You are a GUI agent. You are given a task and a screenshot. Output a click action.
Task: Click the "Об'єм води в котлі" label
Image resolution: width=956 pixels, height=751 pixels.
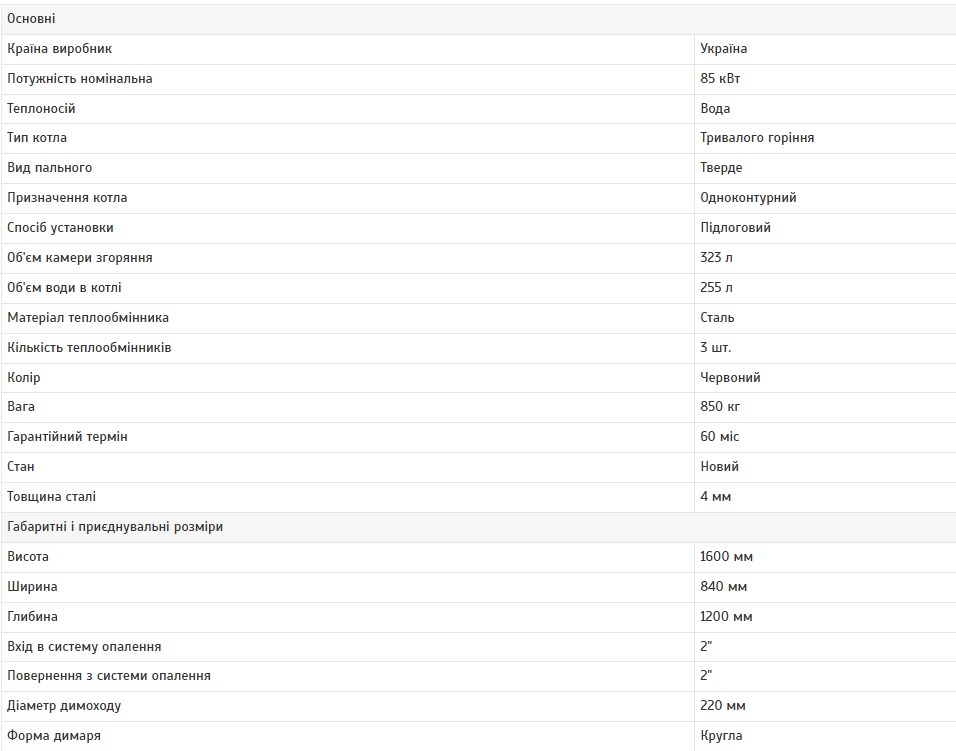[64, 288]
